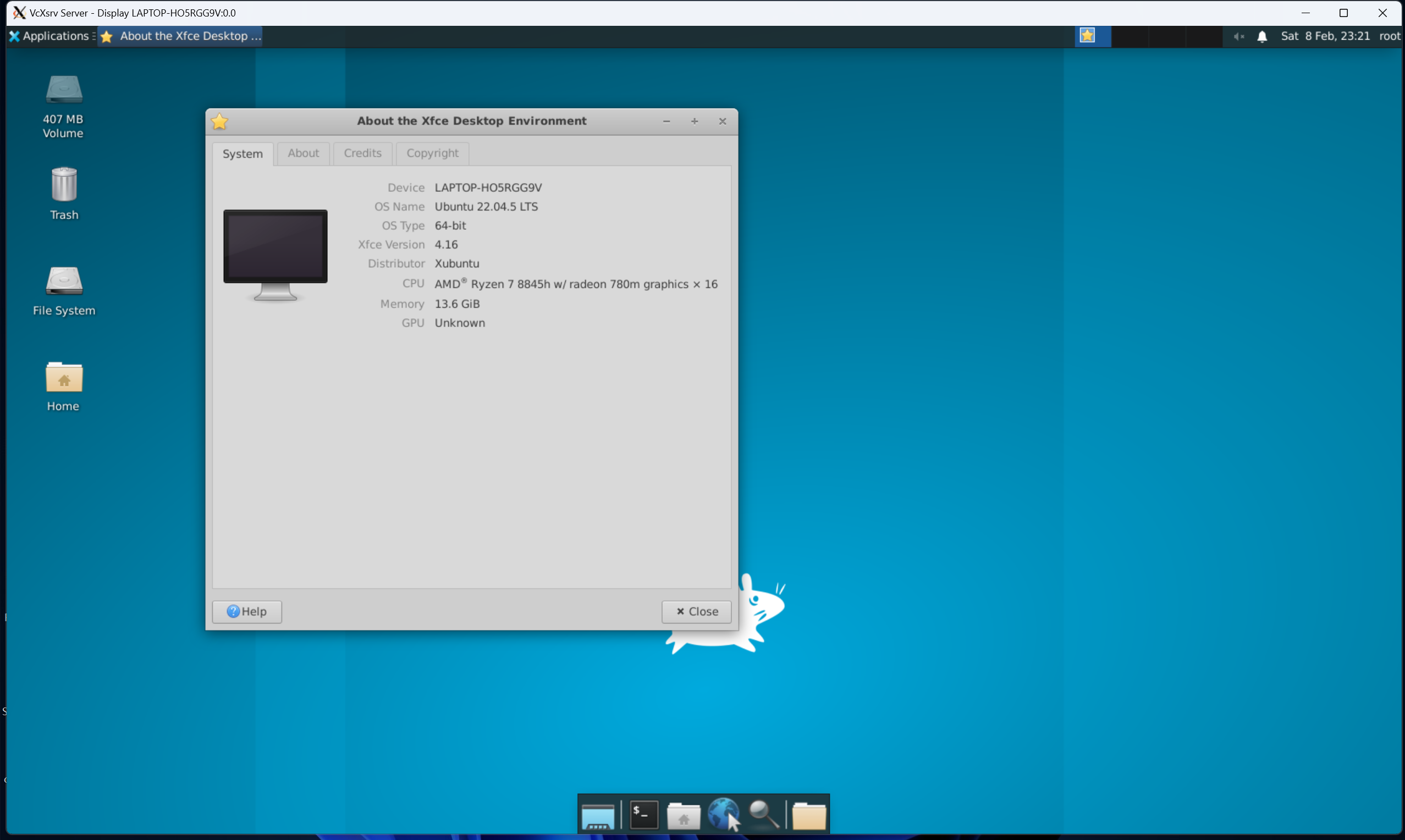Switch to the Credits tab
1405x840 pixels.
362,153
